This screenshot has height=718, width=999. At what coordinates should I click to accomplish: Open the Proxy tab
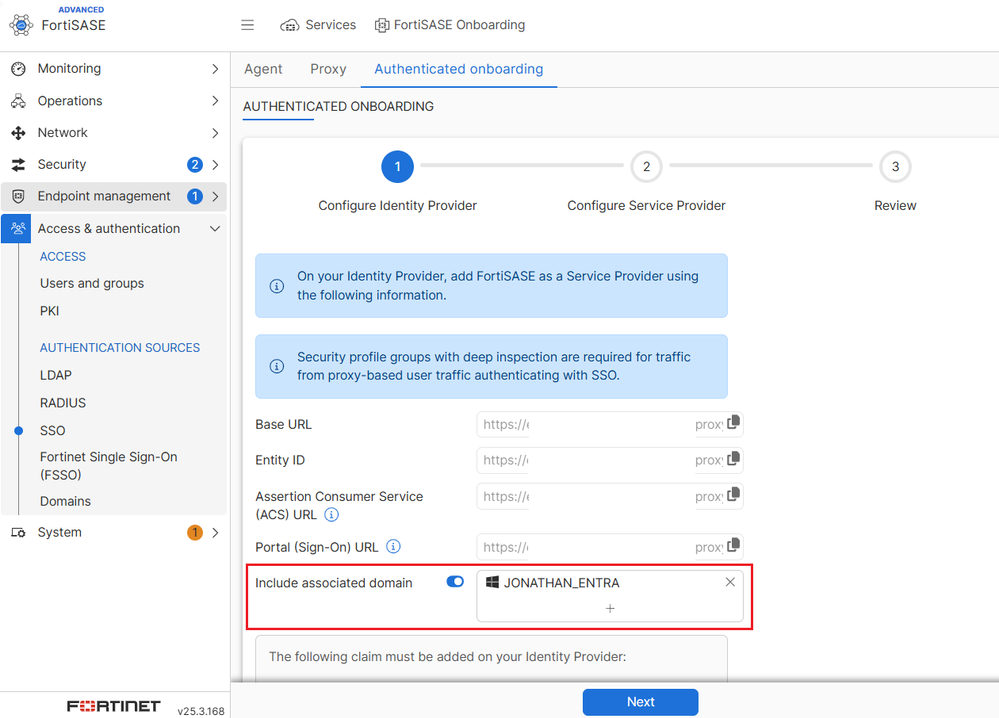(328, 69)
